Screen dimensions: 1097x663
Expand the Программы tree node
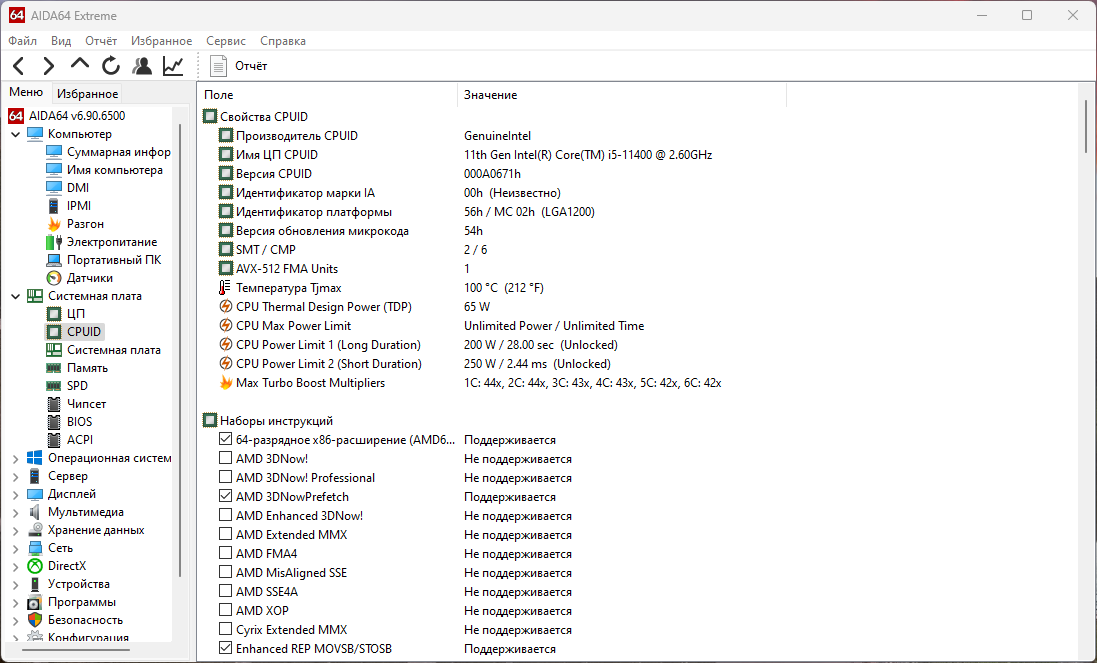pos(15,602)
